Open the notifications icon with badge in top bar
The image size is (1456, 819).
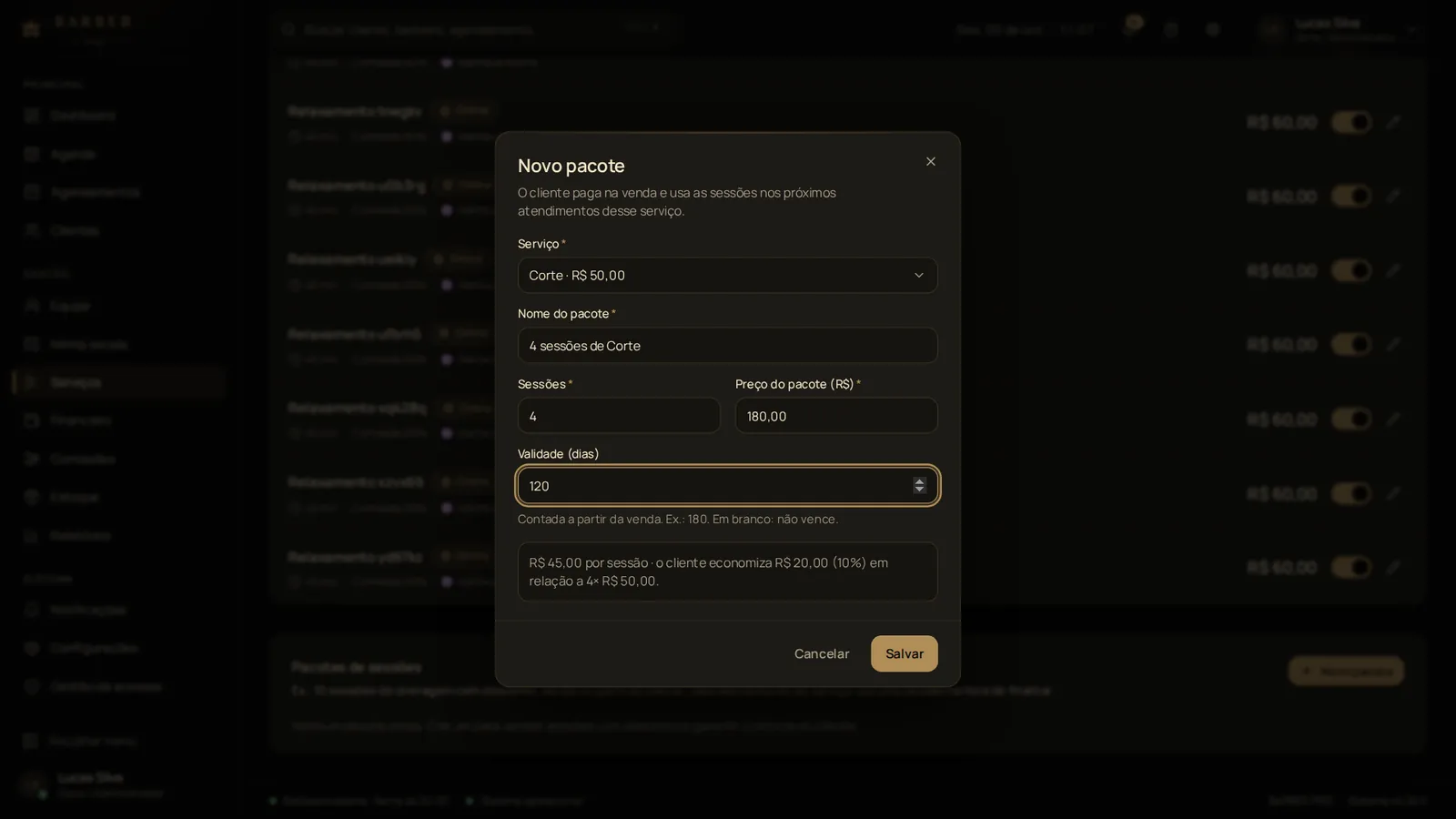pyautogui.click(x=1129, y=28)
